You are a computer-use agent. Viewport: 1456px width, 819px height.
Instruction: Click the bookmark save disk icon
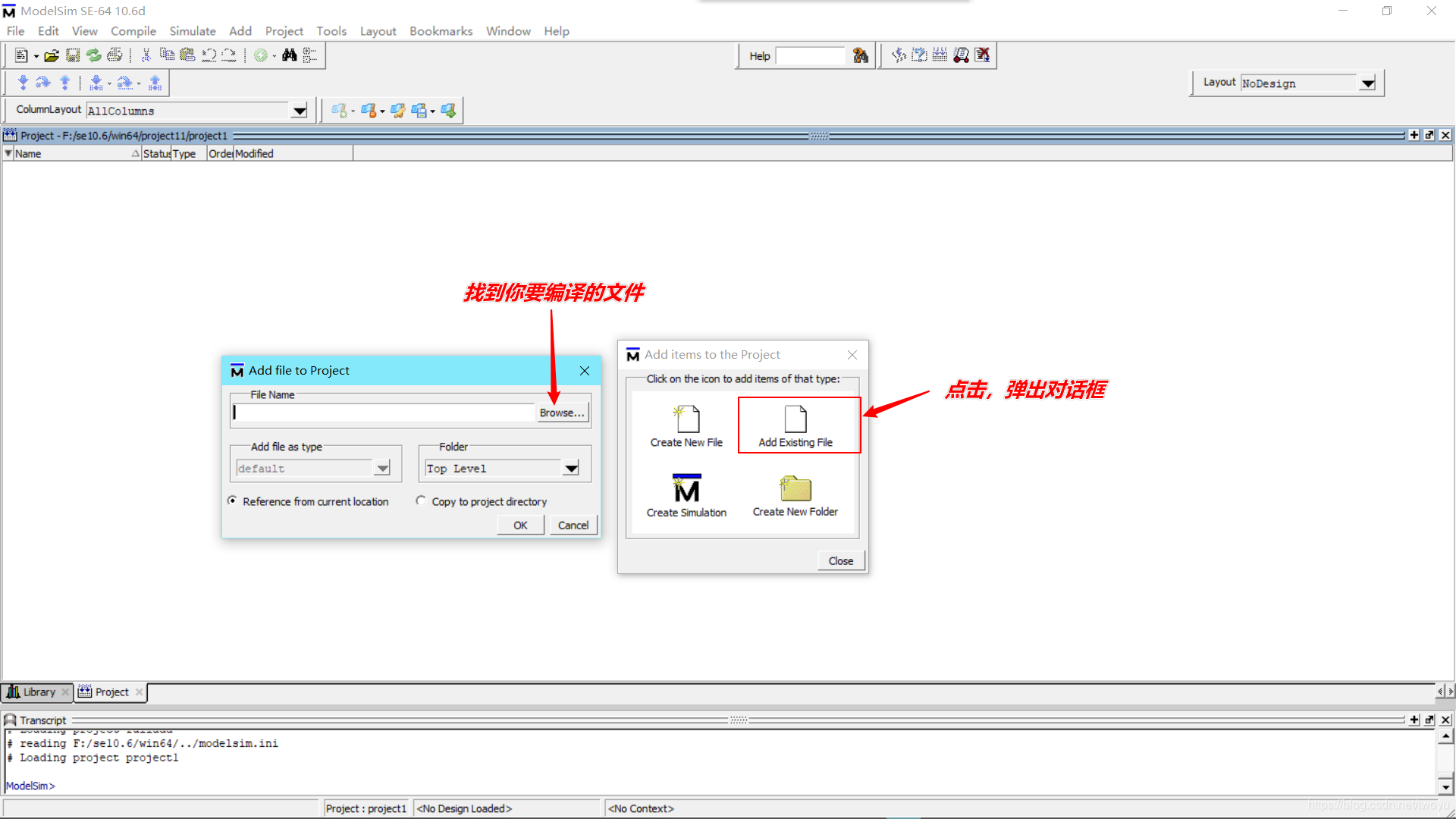(419, 111)
